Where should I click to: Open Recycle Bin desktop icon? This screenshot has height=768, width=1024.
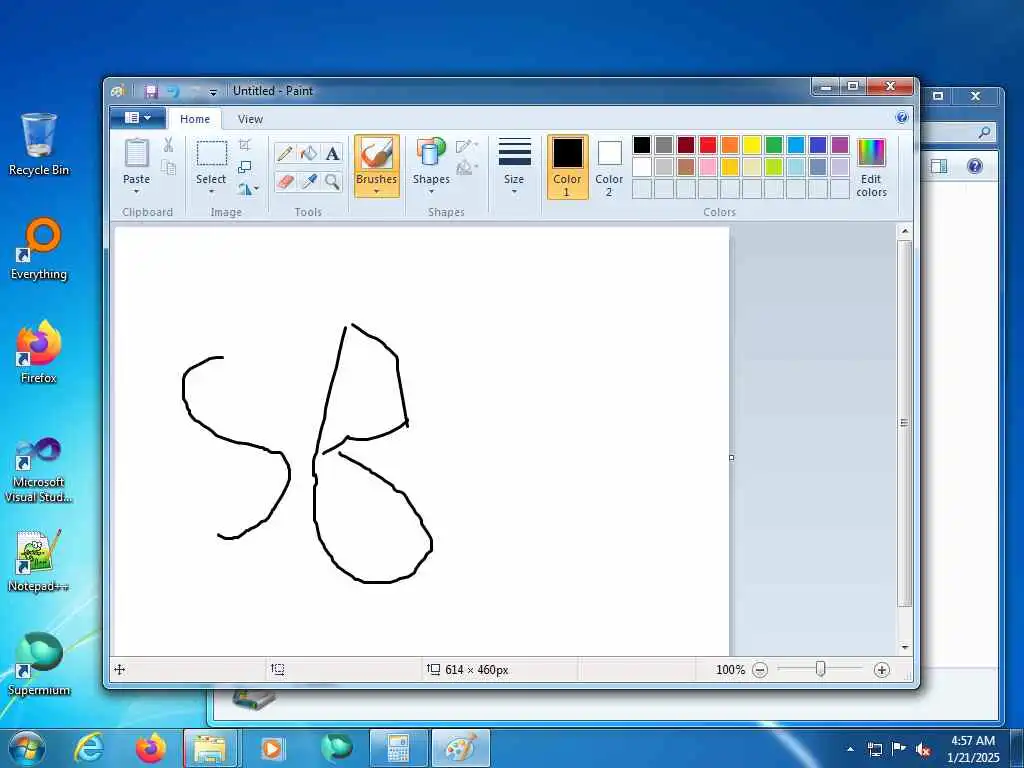pyautogui.click(x=39, y=145)
